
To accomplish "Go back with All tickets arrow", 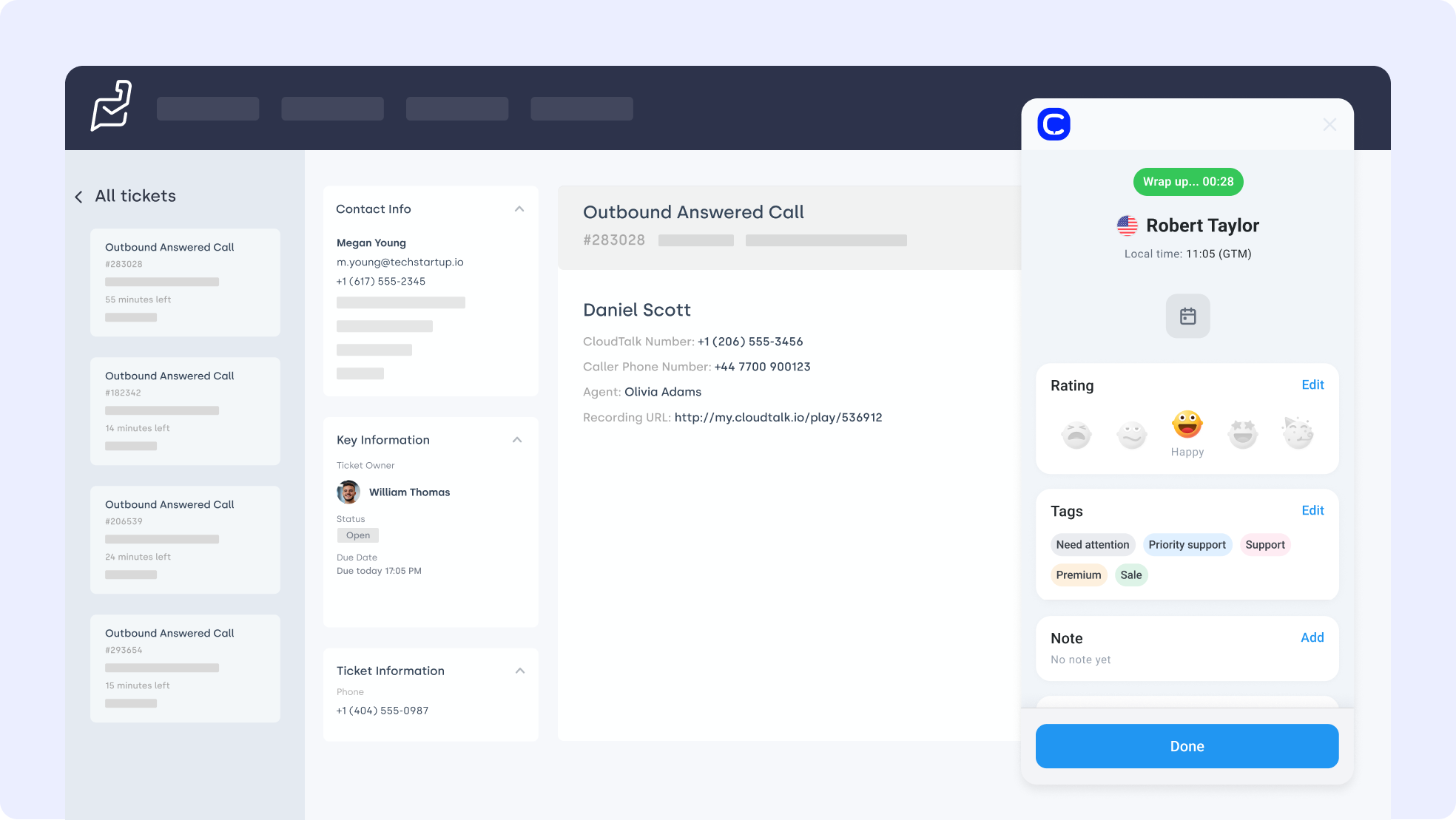I will pyautogui.click(x=79, y=197).
